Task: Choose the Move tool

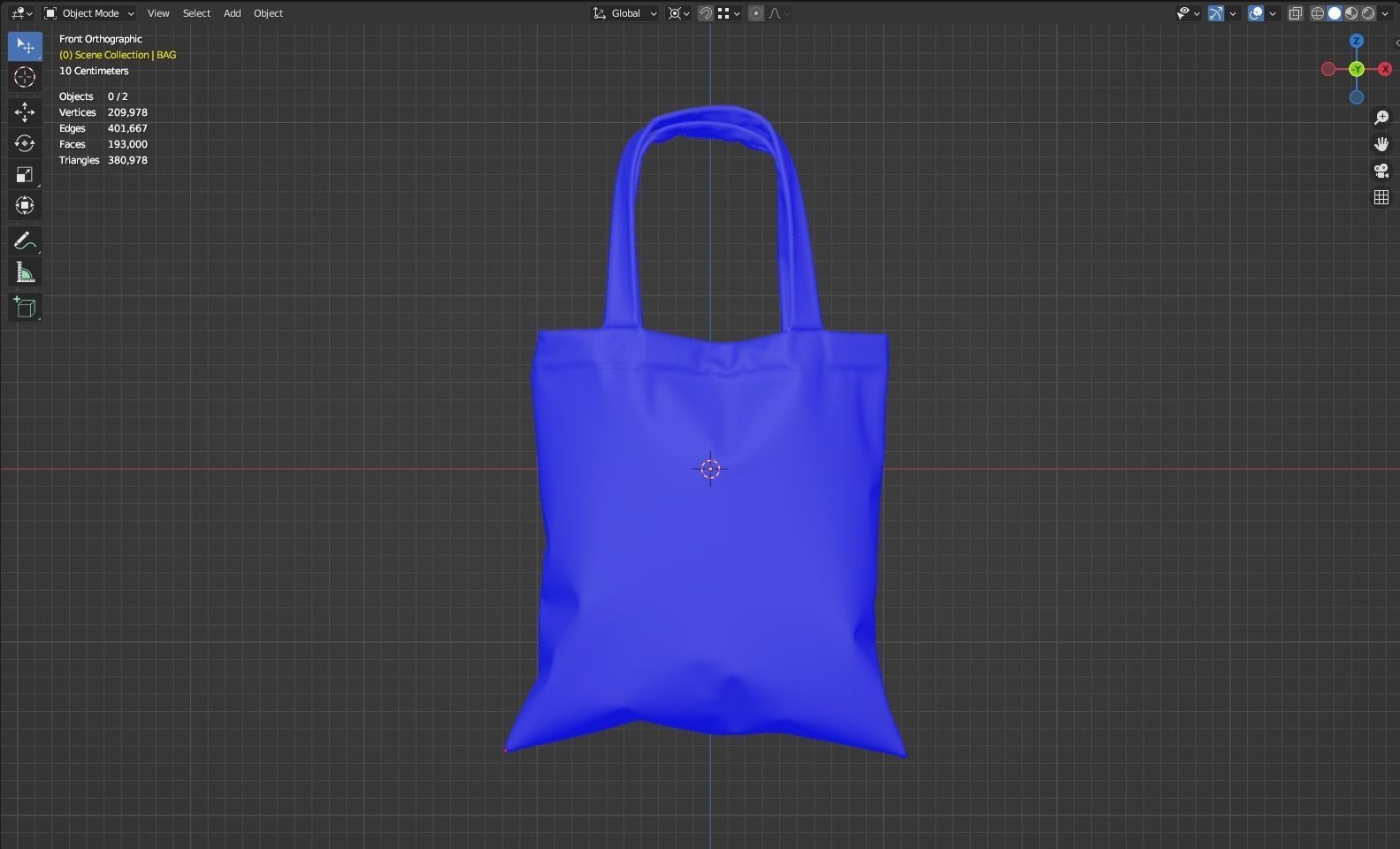Action: click(x=25, y=111)
